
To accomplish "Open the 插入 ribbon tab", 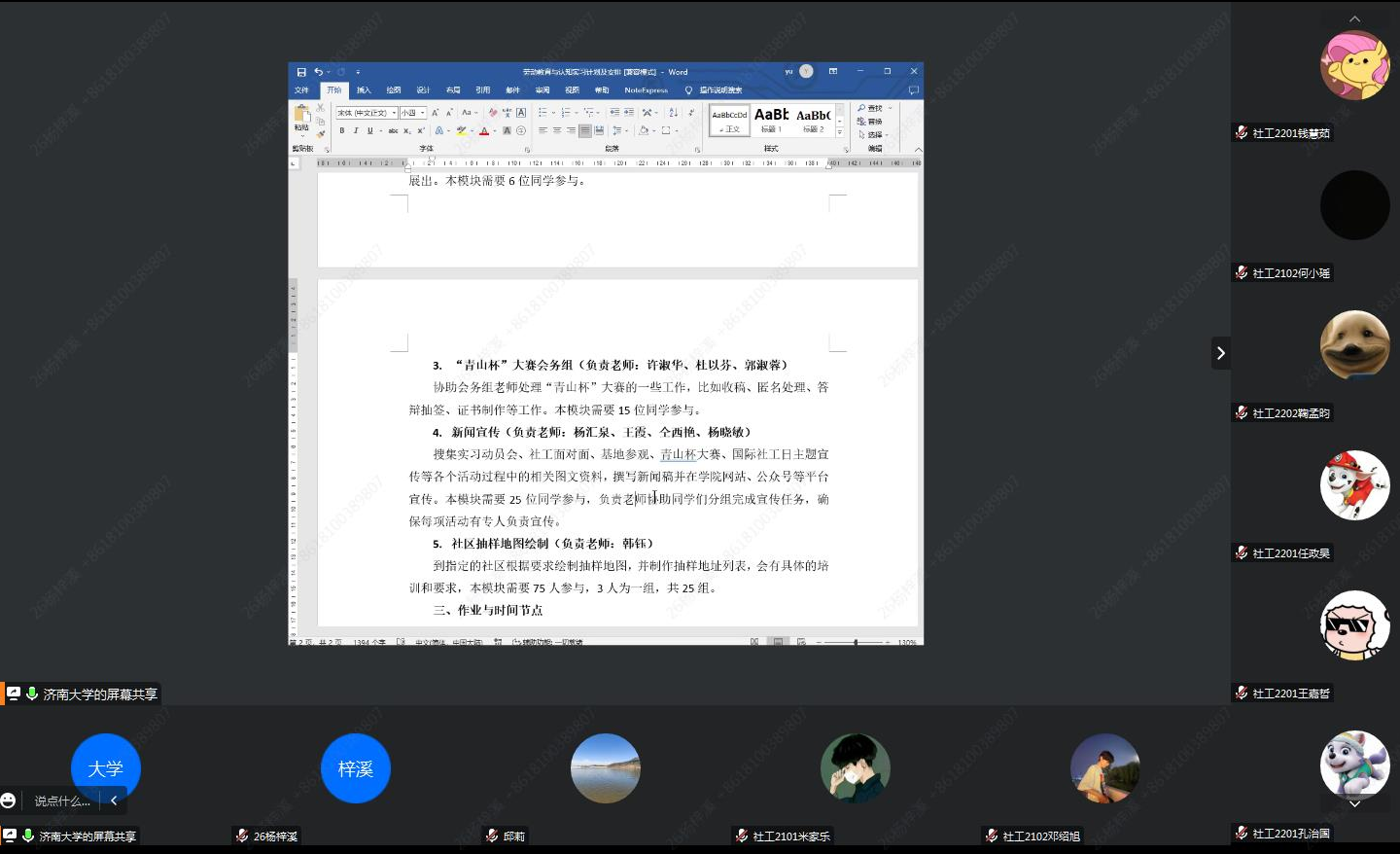I will (x=364, y=90).
